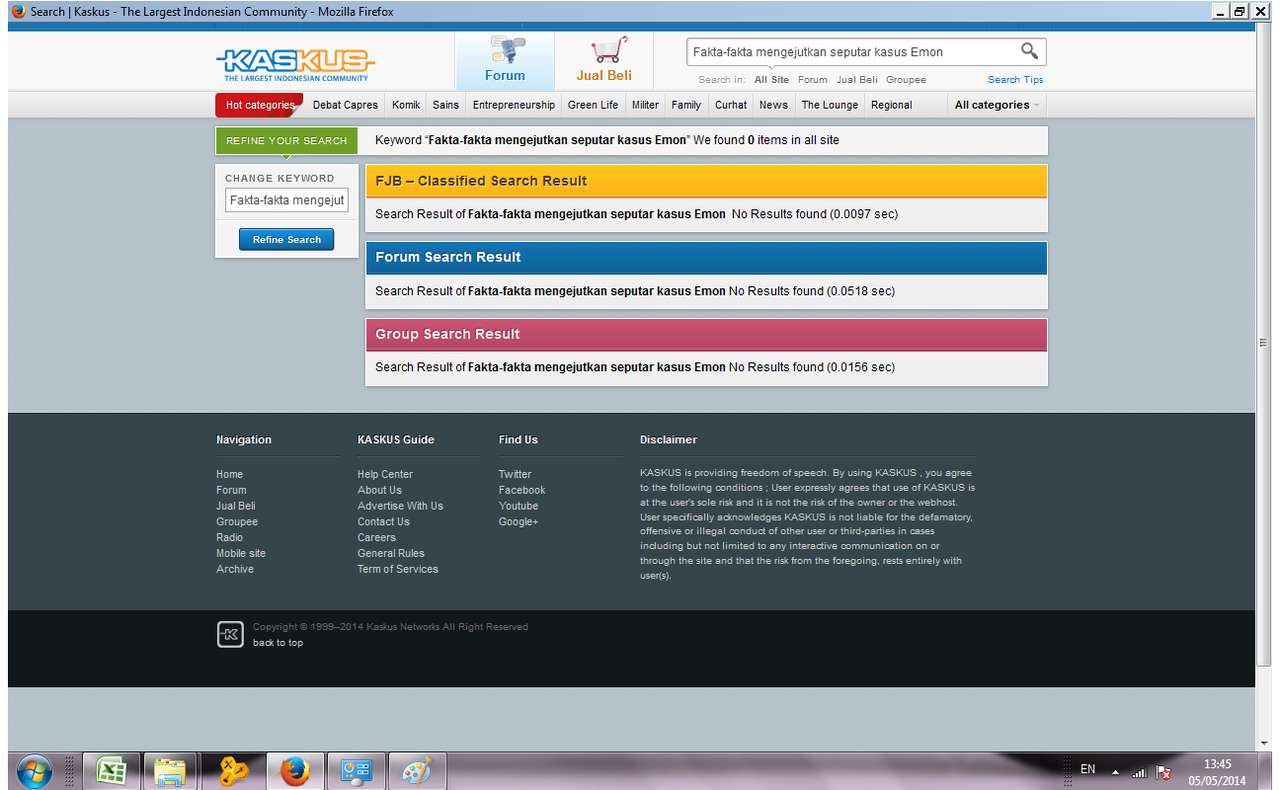Open the Search Tips link
The image size is (1280, 790).
[x=1015, y=80]
